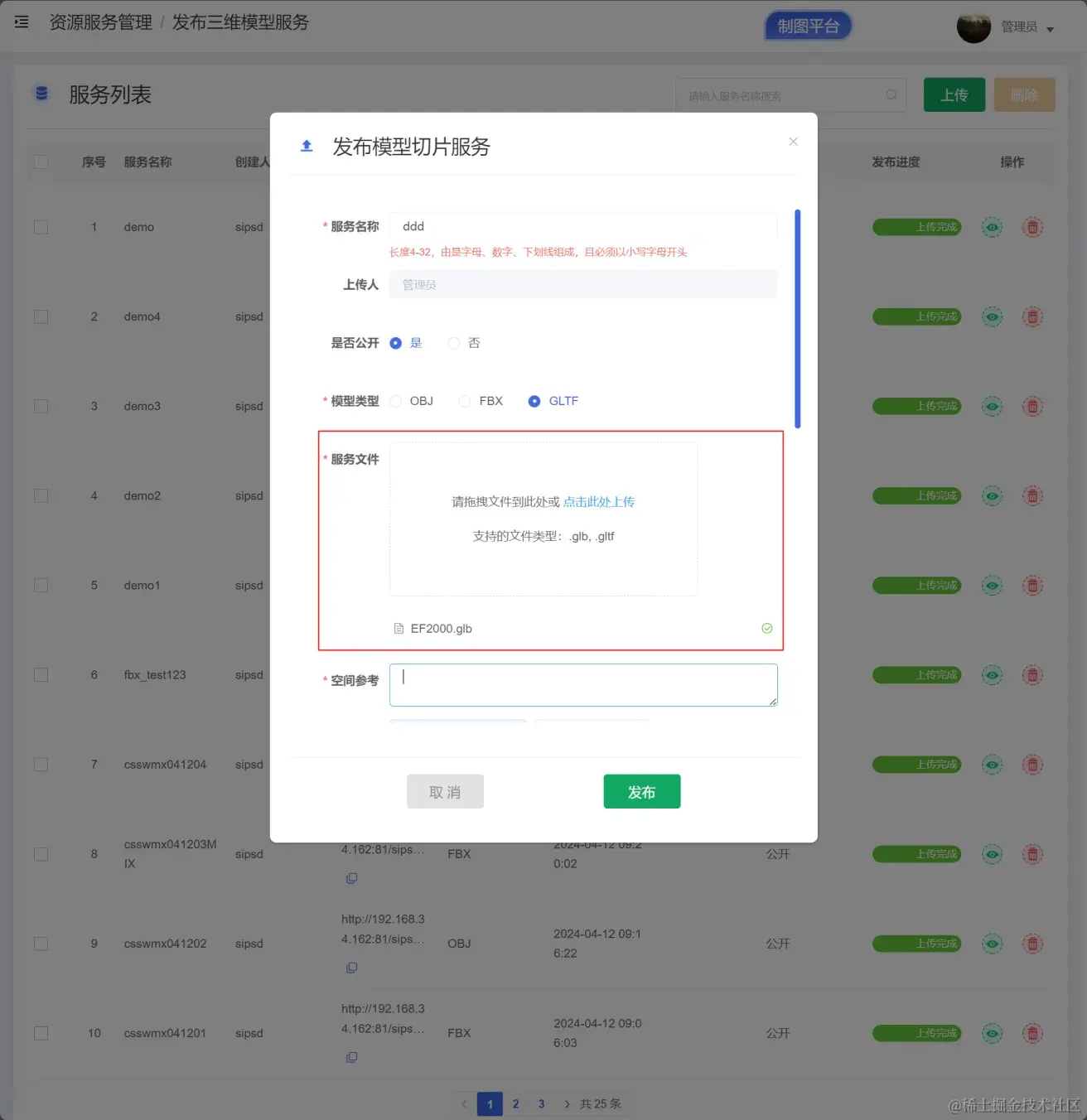Check the fbx_test123 row checkbox
This screenshot has height=1120, width=1087.
coord(41,675)
